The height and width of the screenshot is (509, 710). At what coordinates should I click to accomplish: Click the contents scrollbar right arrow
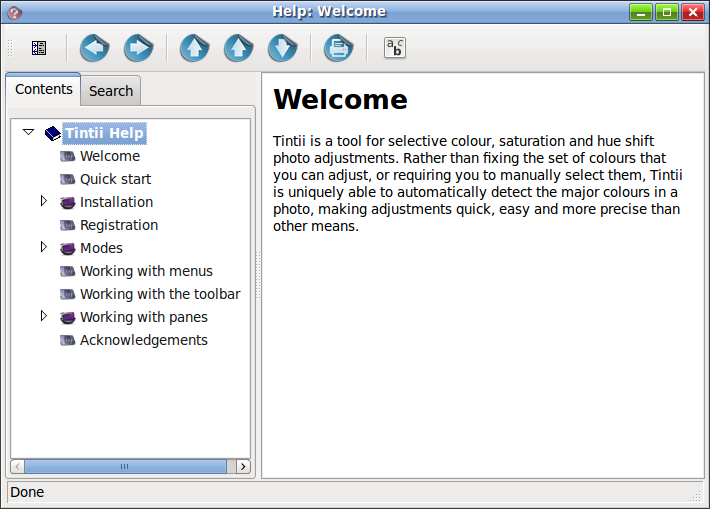243,466
